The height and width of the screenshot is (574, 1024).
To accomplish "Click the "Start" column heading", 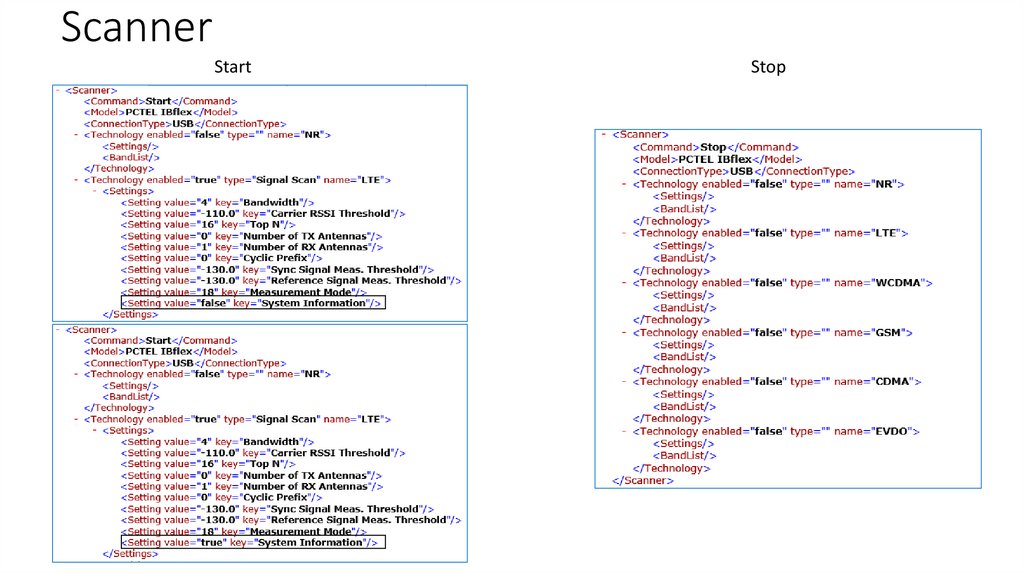I will tap(232, 67).
